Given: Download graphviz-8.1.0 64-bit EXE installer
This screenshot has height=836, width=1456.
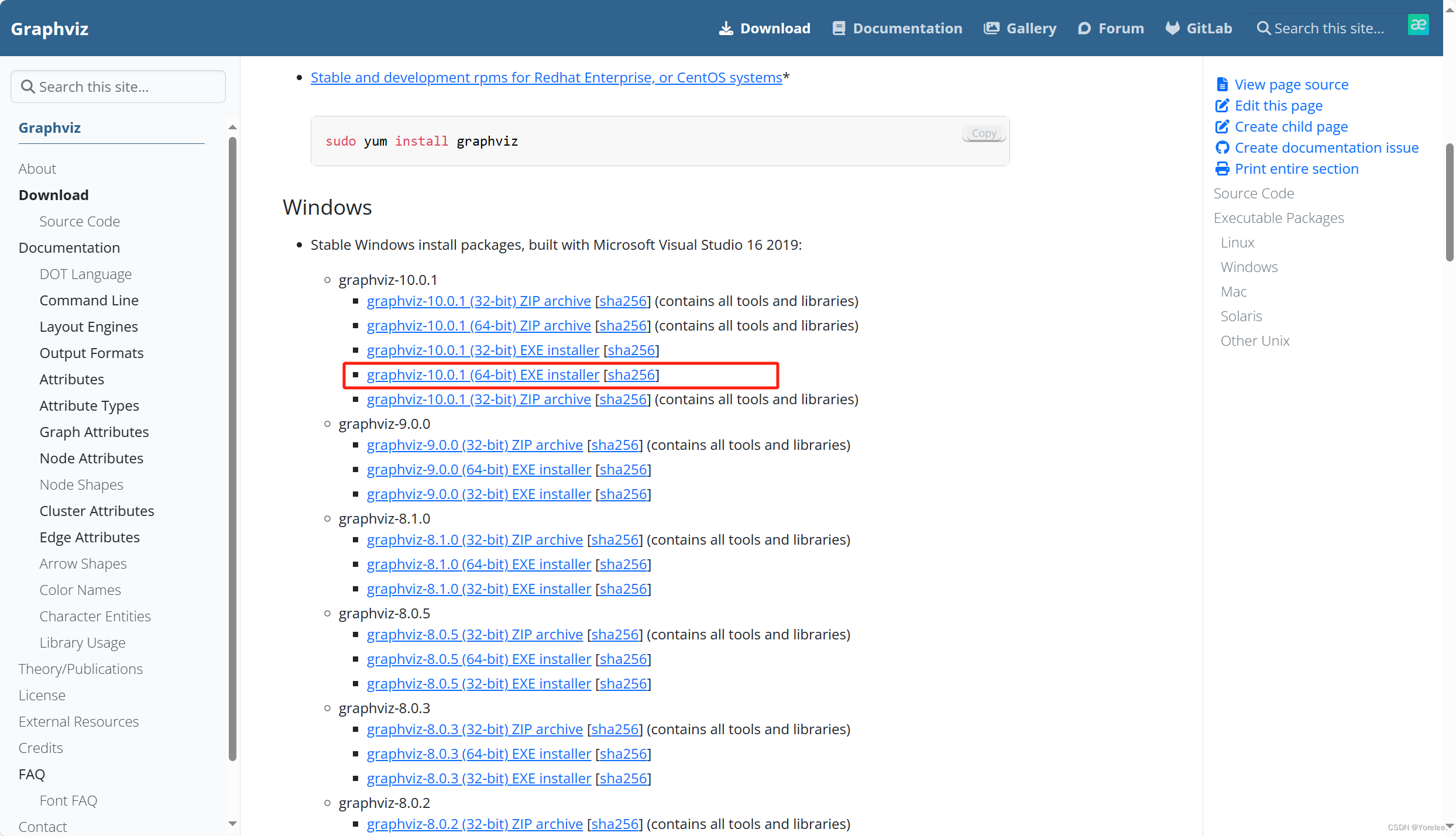Looking at the screenshot, I should (x=479, y=565).
